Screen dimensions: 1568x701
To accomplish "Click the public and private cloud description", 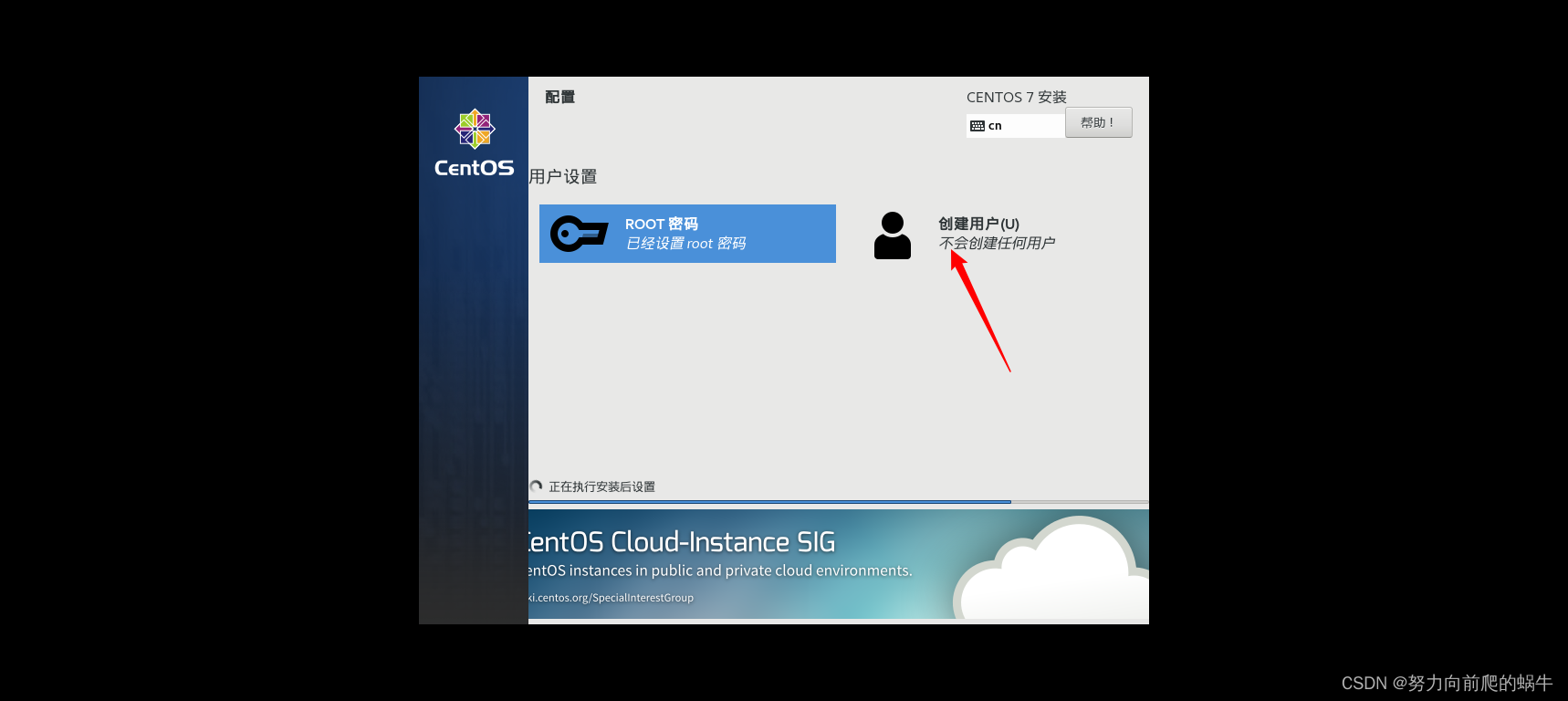I will pyautogui.click(x=720, y=570).
